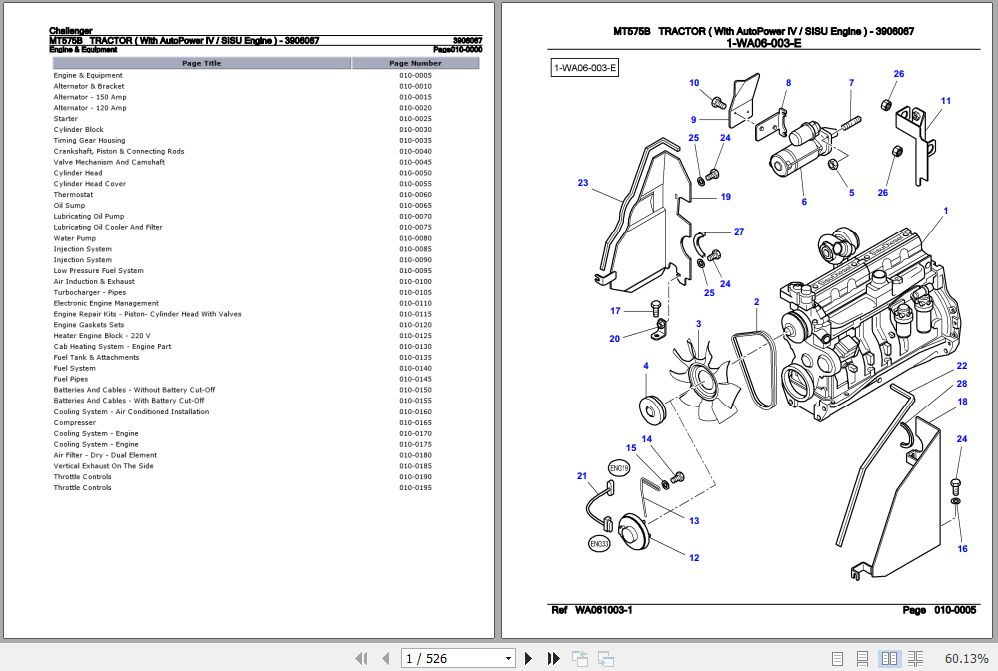998x671 pixels.
Task: Go to the previous page
Action: pyautogui.click(x=386, y=658)
